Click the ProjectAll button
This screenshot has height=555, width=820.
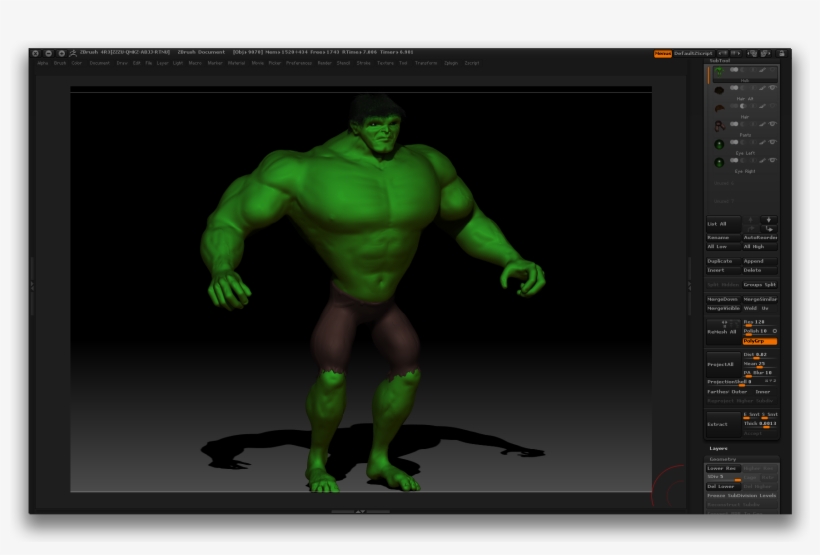[x=724, y=365]
